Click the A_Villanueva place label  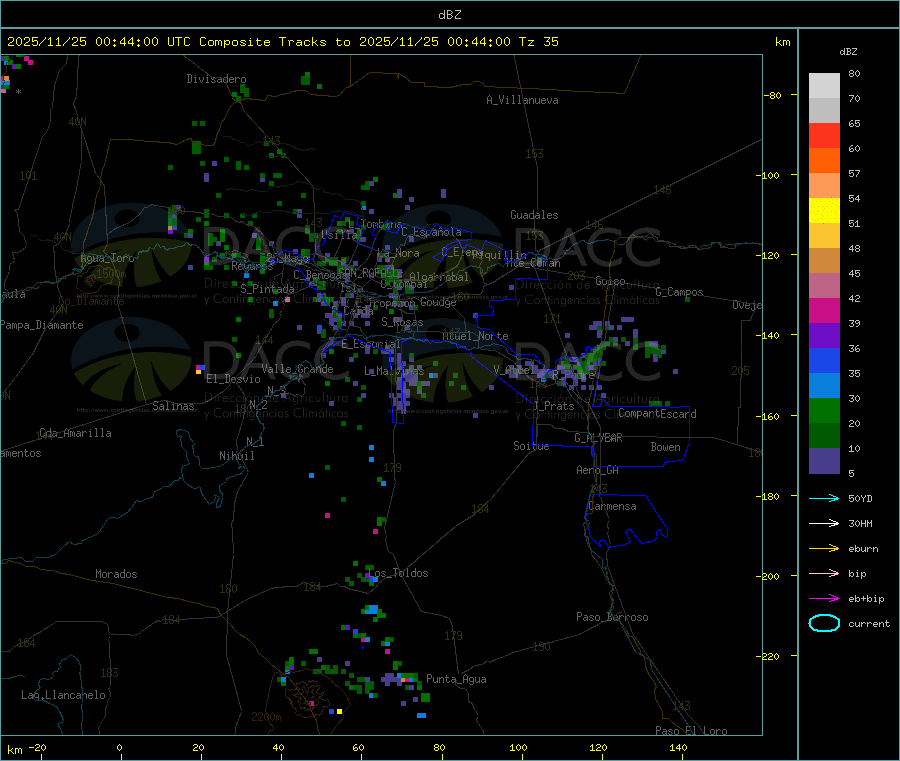point(522,100)
